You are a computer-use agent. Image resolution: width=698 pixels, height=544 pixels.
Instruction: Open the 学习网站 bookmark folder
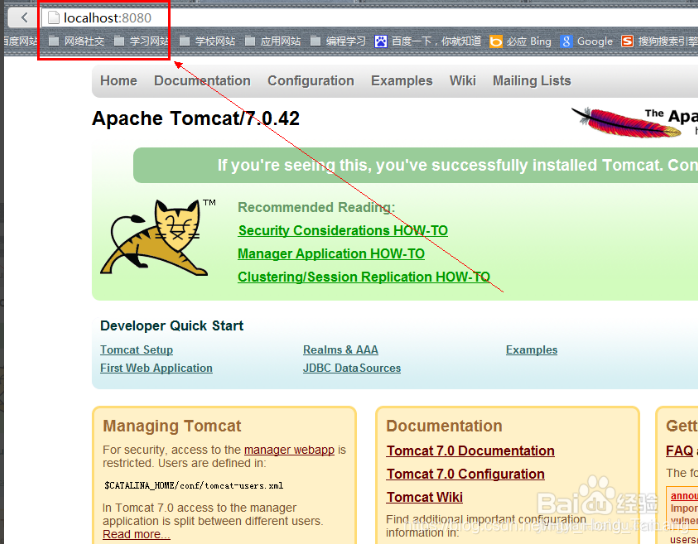click(142, 41)
